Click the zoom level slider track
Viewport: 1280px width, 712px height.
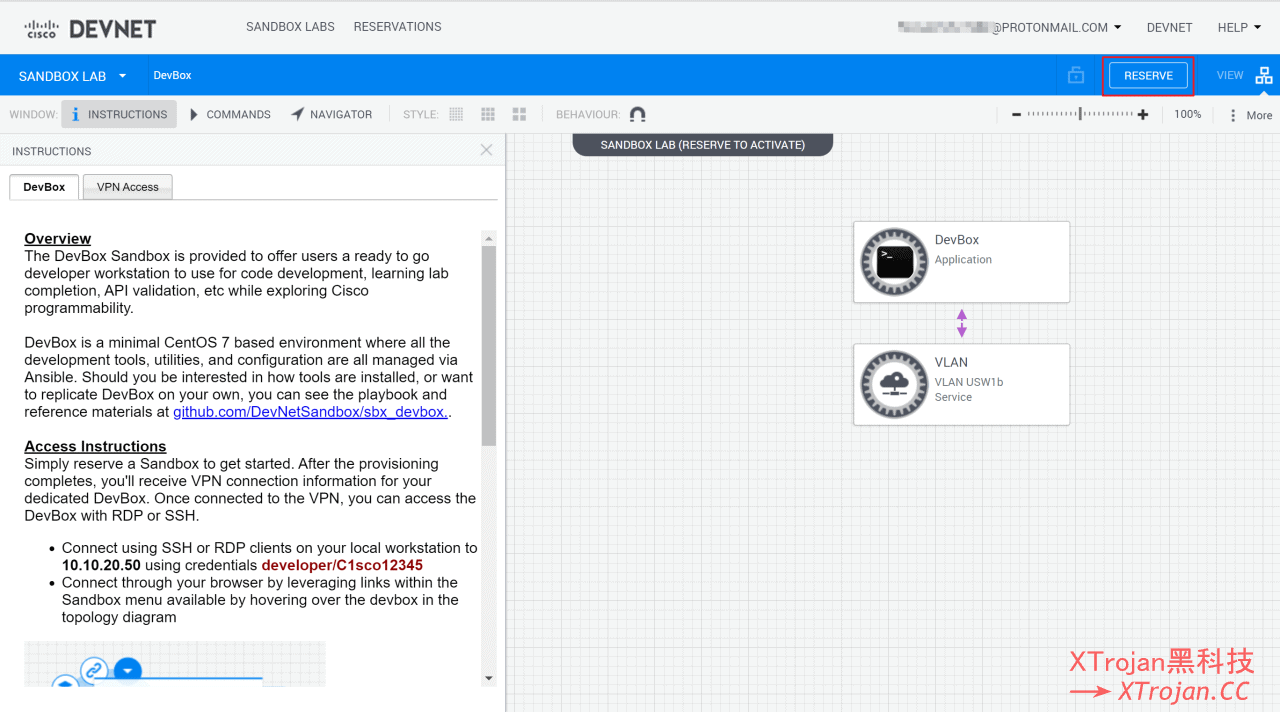[x=1079, y=115]
